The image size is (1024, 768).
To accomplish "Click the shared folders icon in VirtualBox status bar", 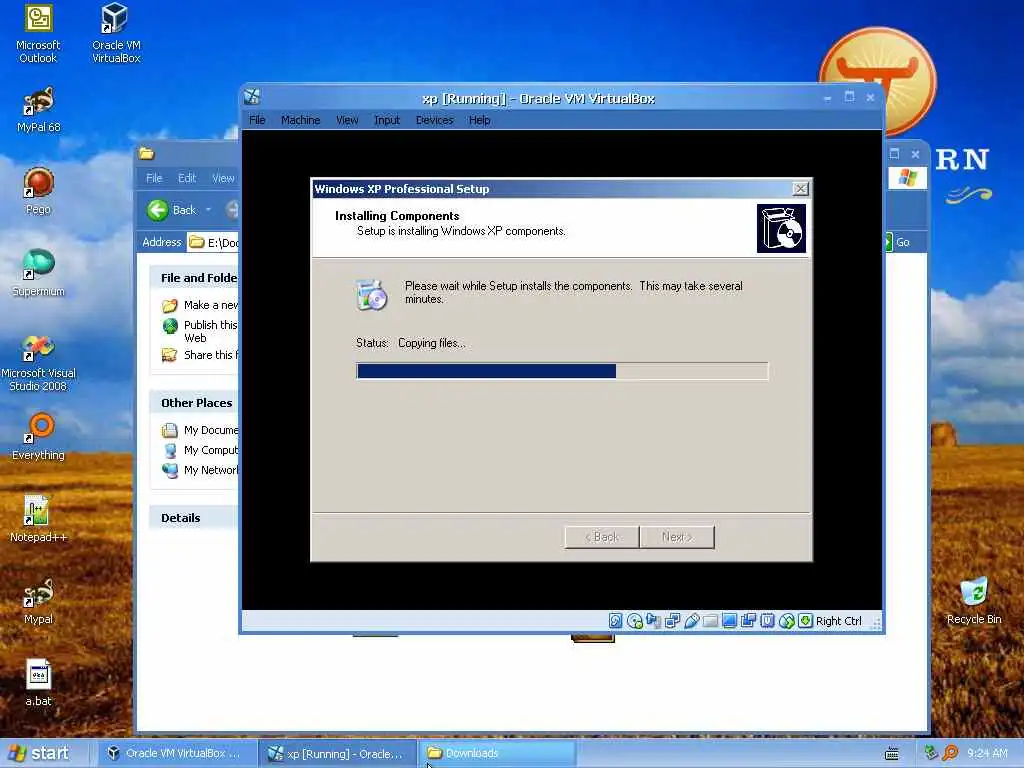I will pyautogui.click(x=711, y=620).
